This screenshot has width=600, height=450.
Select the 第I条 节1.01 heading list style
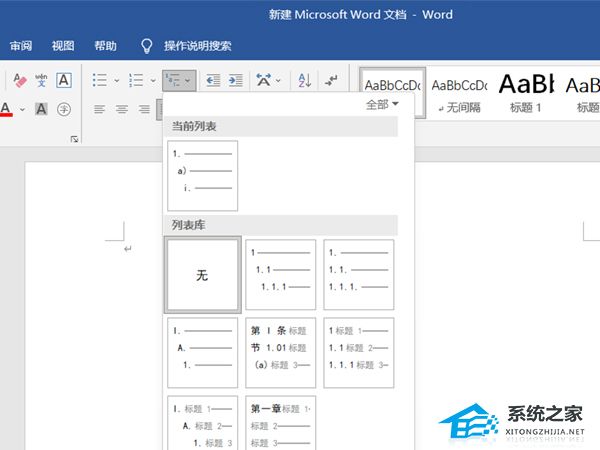click(280, 353)
